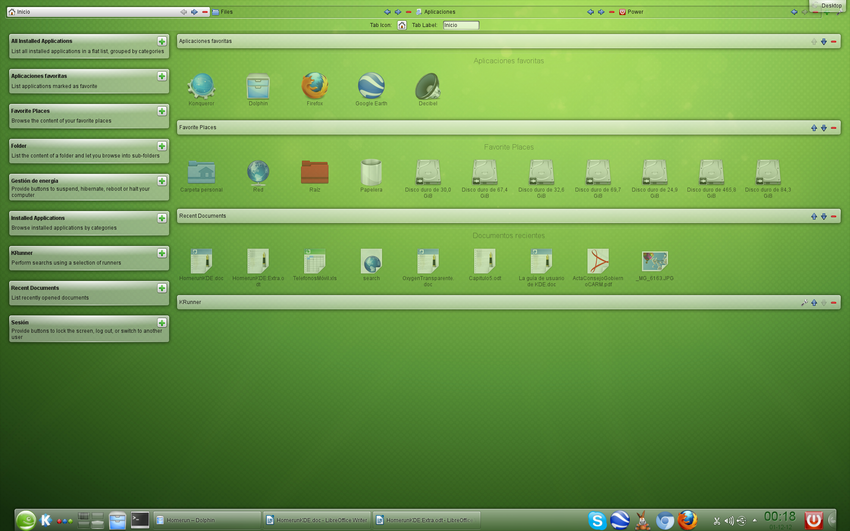Add Recent Documents source with plus
Screen dimensions: 850x531
coord(162,288)
